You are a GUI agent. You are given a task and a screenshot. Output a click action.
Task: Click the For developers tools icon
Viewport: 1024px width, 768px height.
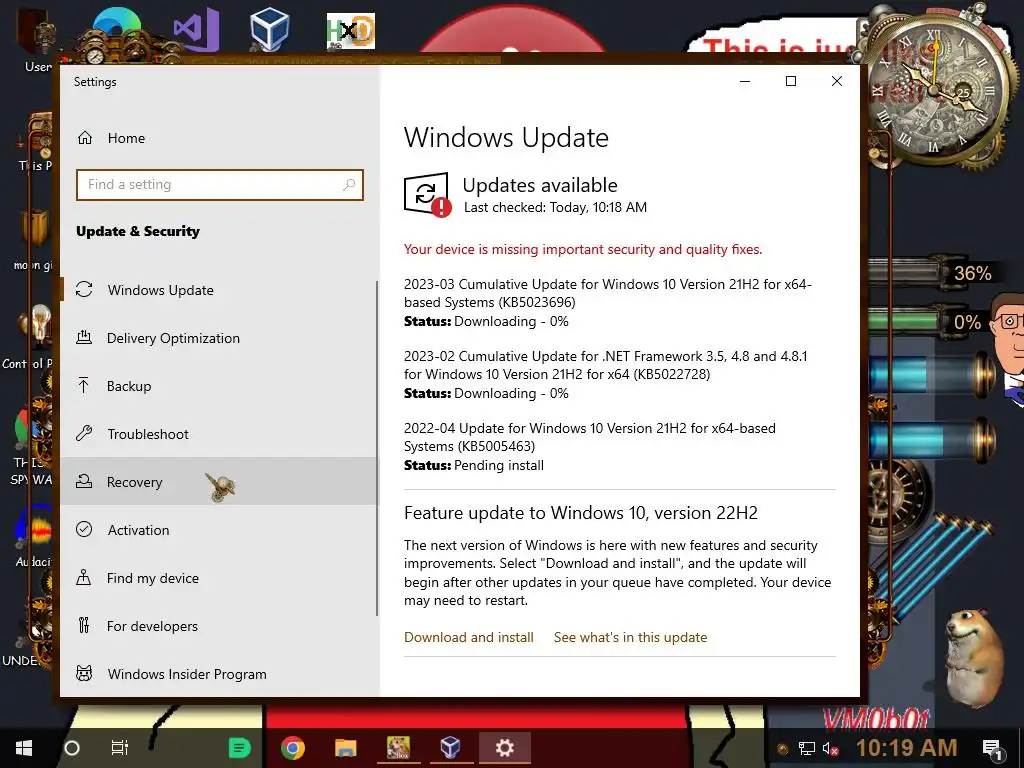click(x=84, y=626)
